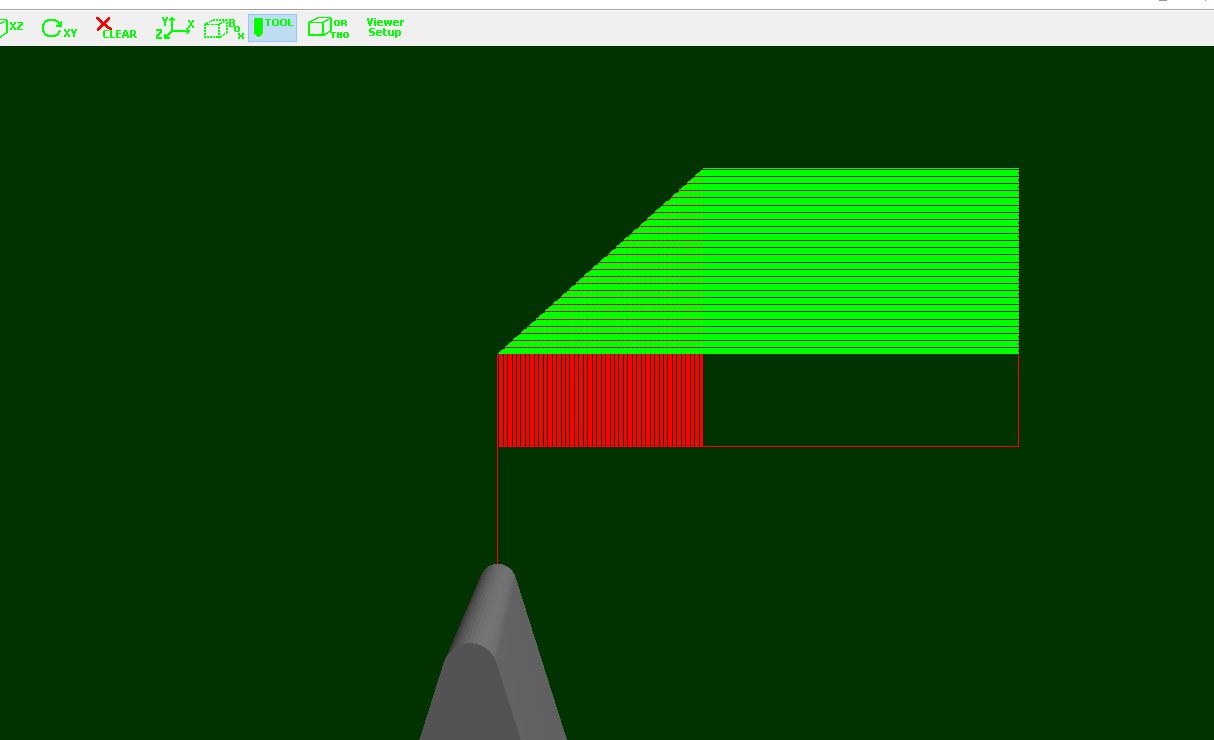Switch to the XZ plane view
Screen dimensions: 1214x740
coord(11,28)
